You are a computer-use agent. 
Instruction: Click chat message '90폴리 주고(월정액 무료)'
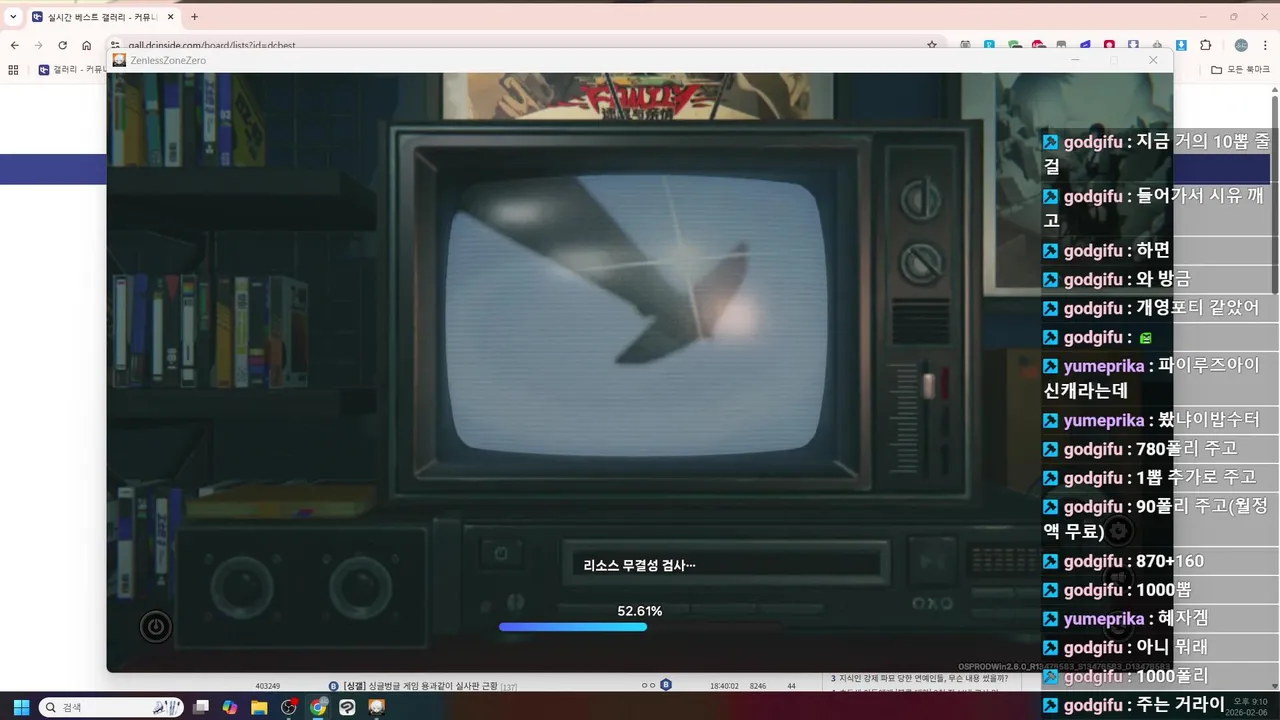click(1156, 519)
